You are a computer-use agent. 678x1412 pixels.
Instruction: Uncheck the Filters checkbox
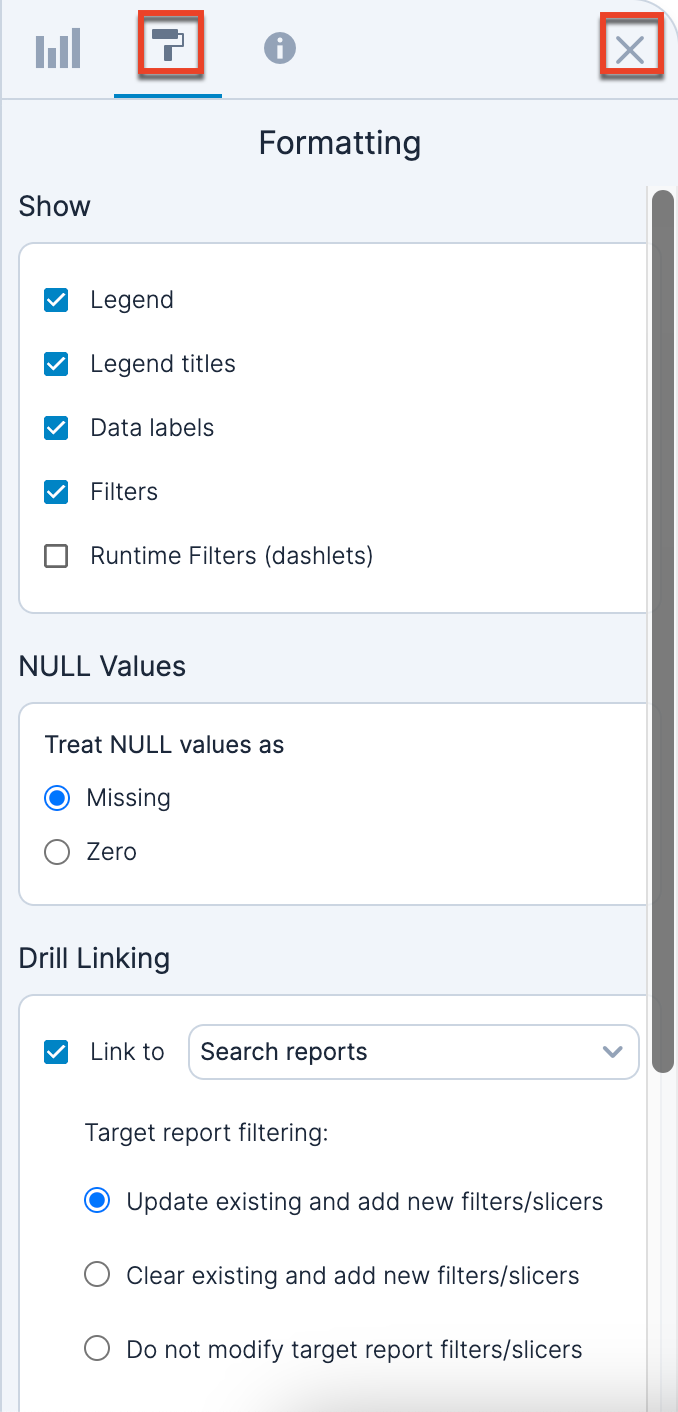[57, 492]
